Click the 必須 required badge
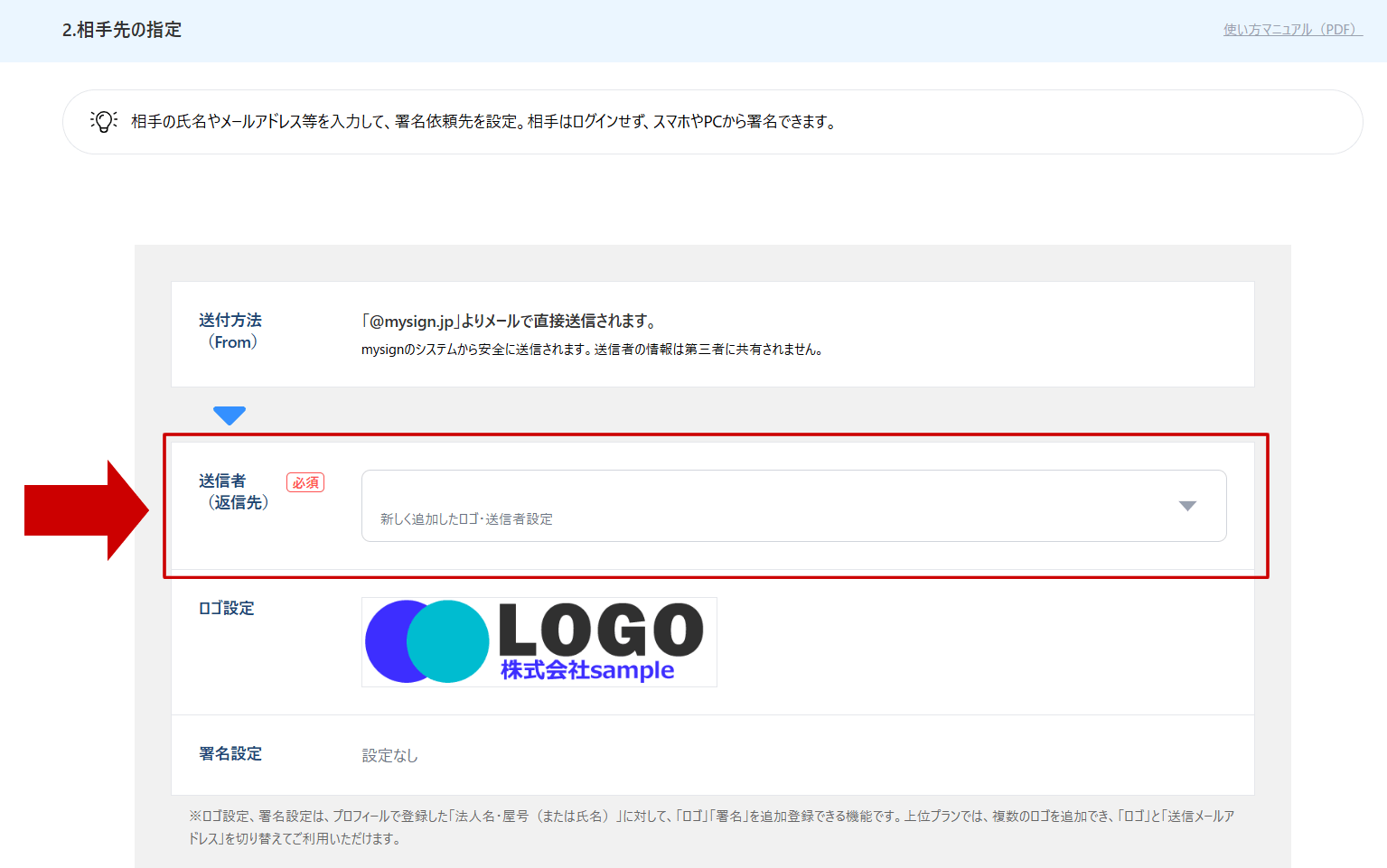1387x868 pixels. click(x=305, y=482)
